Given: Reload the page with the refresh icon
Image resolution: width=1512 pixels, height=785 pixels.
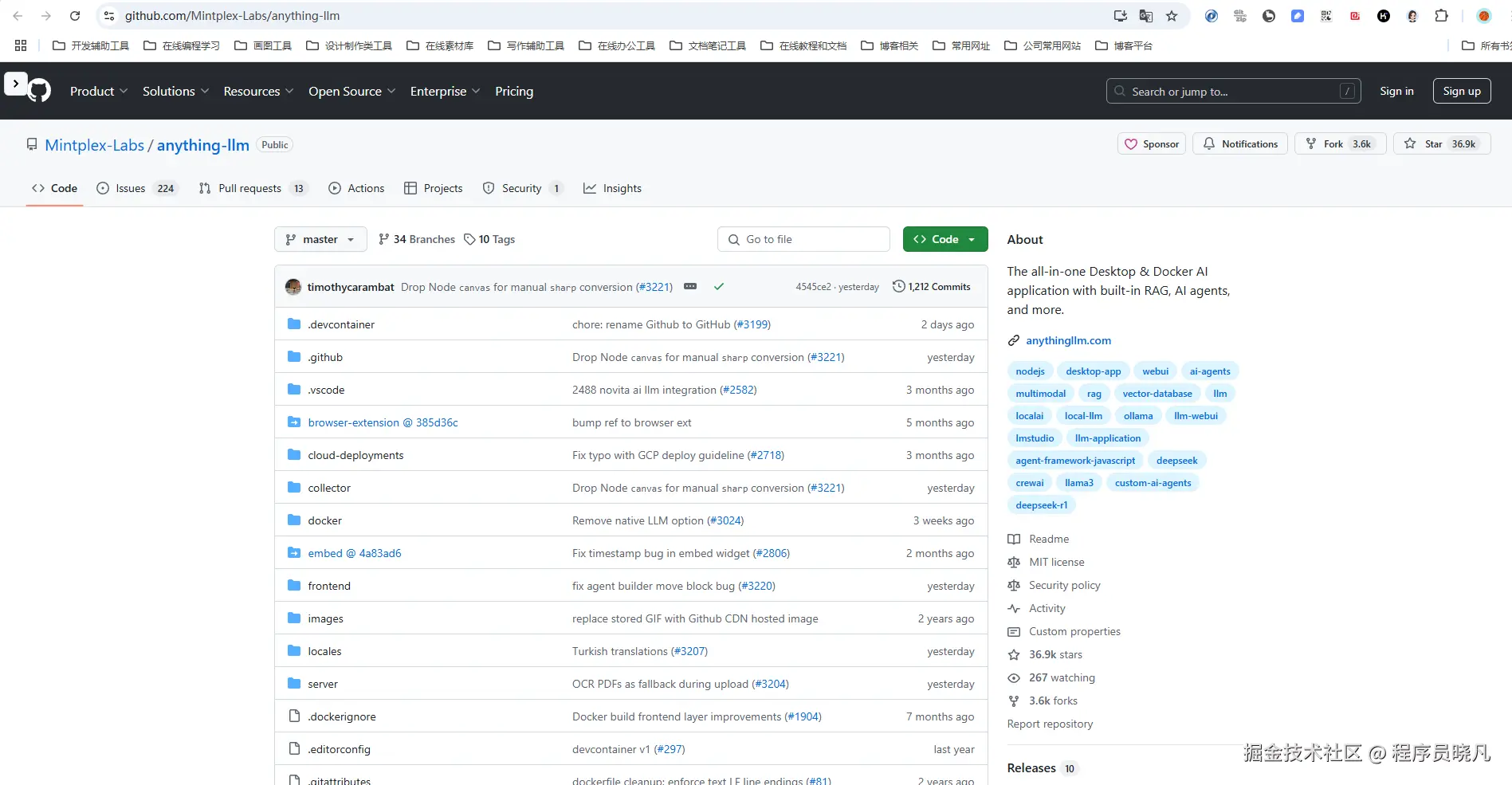Looking at the screenshot, I should 75,16.
